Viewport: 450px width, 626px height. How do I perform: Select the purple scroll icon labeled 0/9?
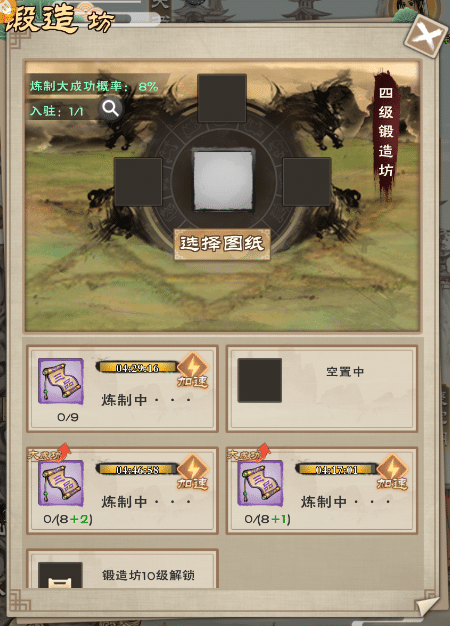point(61,381)
